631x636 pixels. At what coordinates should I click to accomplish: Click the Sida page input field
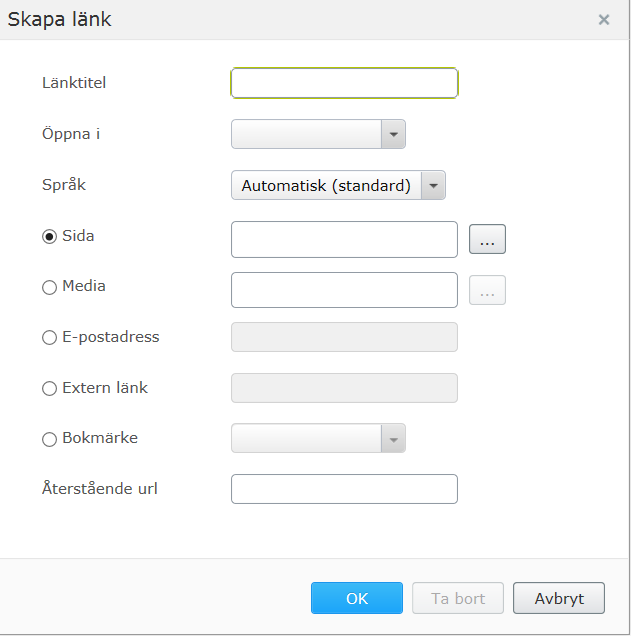tap(344, 240)
